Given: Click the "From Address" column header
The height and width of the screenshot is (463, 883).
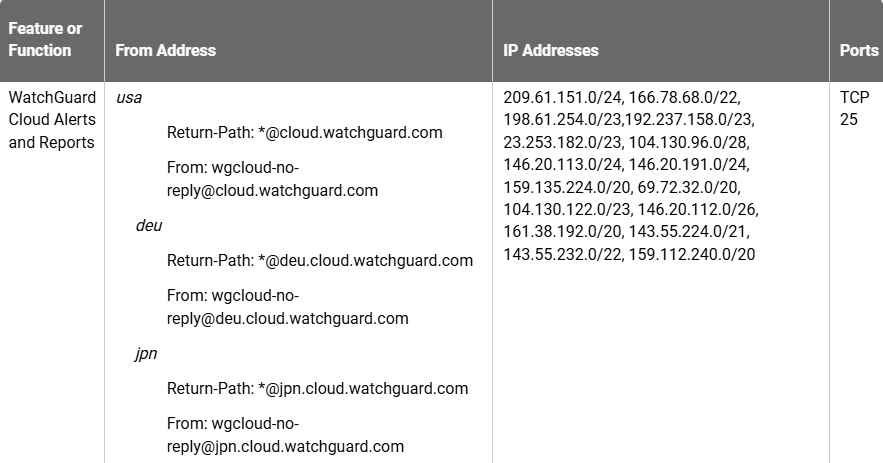Looking at the screenshot, I should point(165,50).
